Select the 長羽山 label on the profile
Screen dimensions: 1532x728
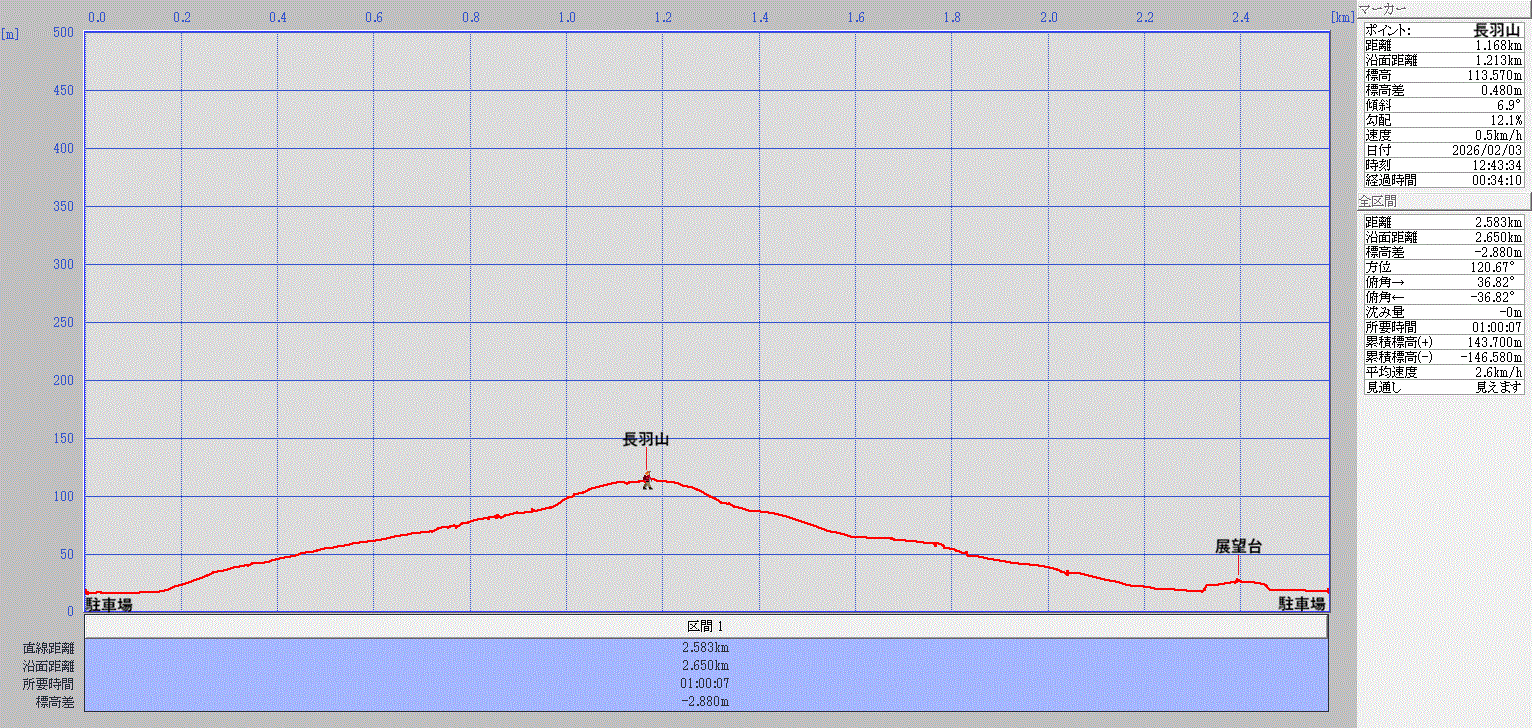(645, 439)
